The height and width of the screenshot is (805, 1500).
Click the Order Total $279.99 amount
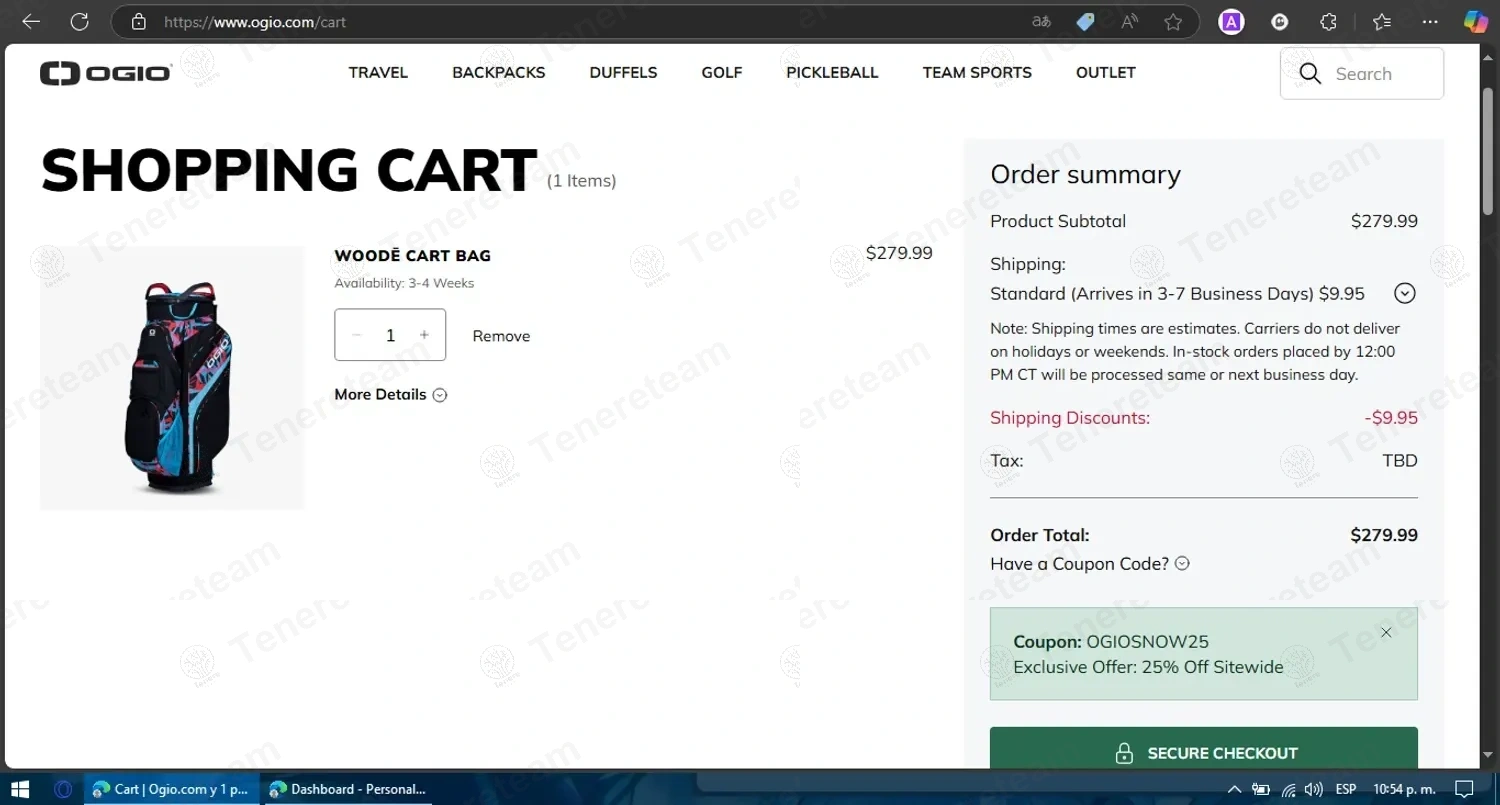[x=1384, y=535]
